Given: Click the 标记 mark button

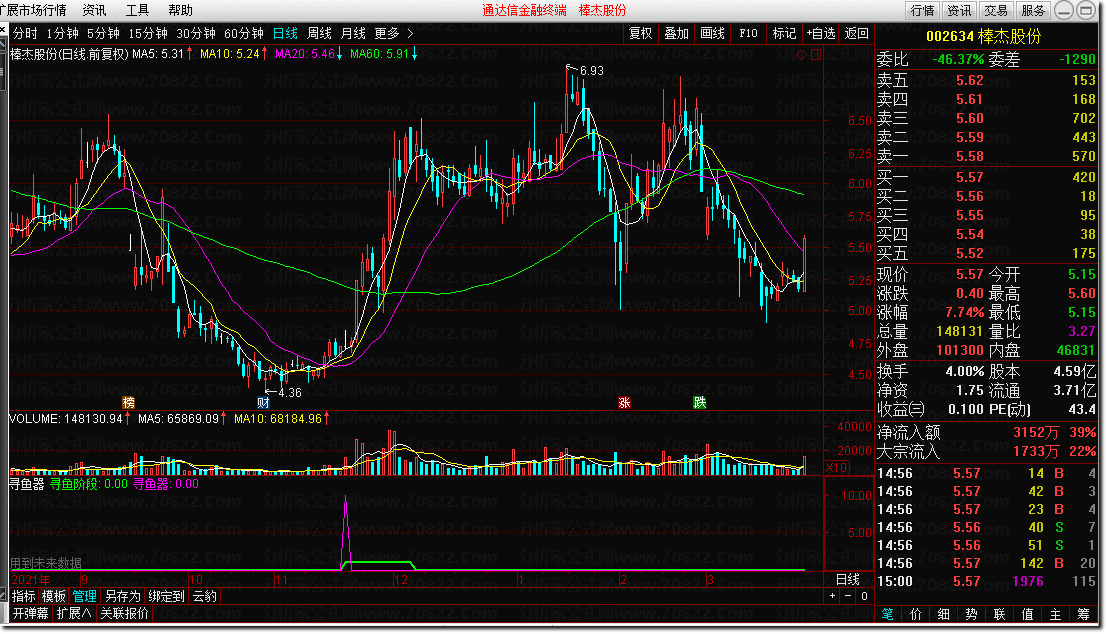Looking at the screenshot, I should tap(784, 33).
